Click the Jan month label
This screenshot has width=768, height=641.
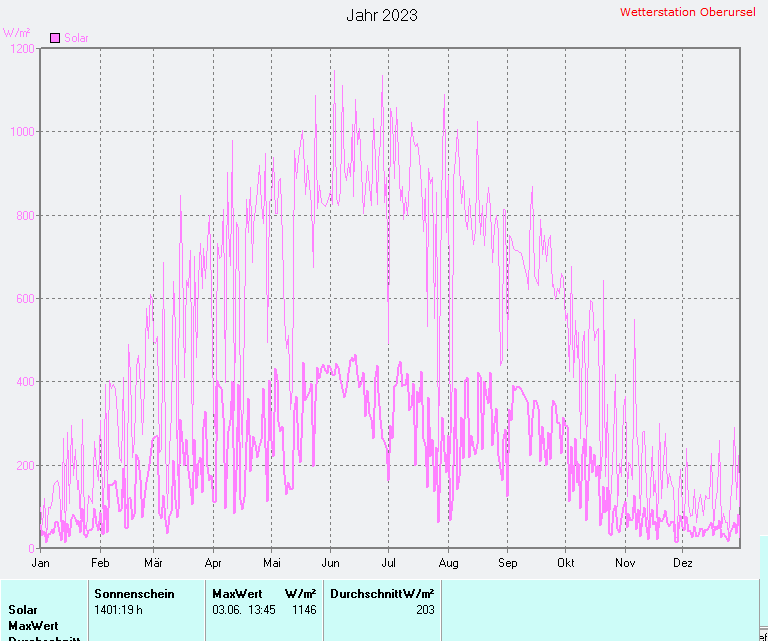40,563
